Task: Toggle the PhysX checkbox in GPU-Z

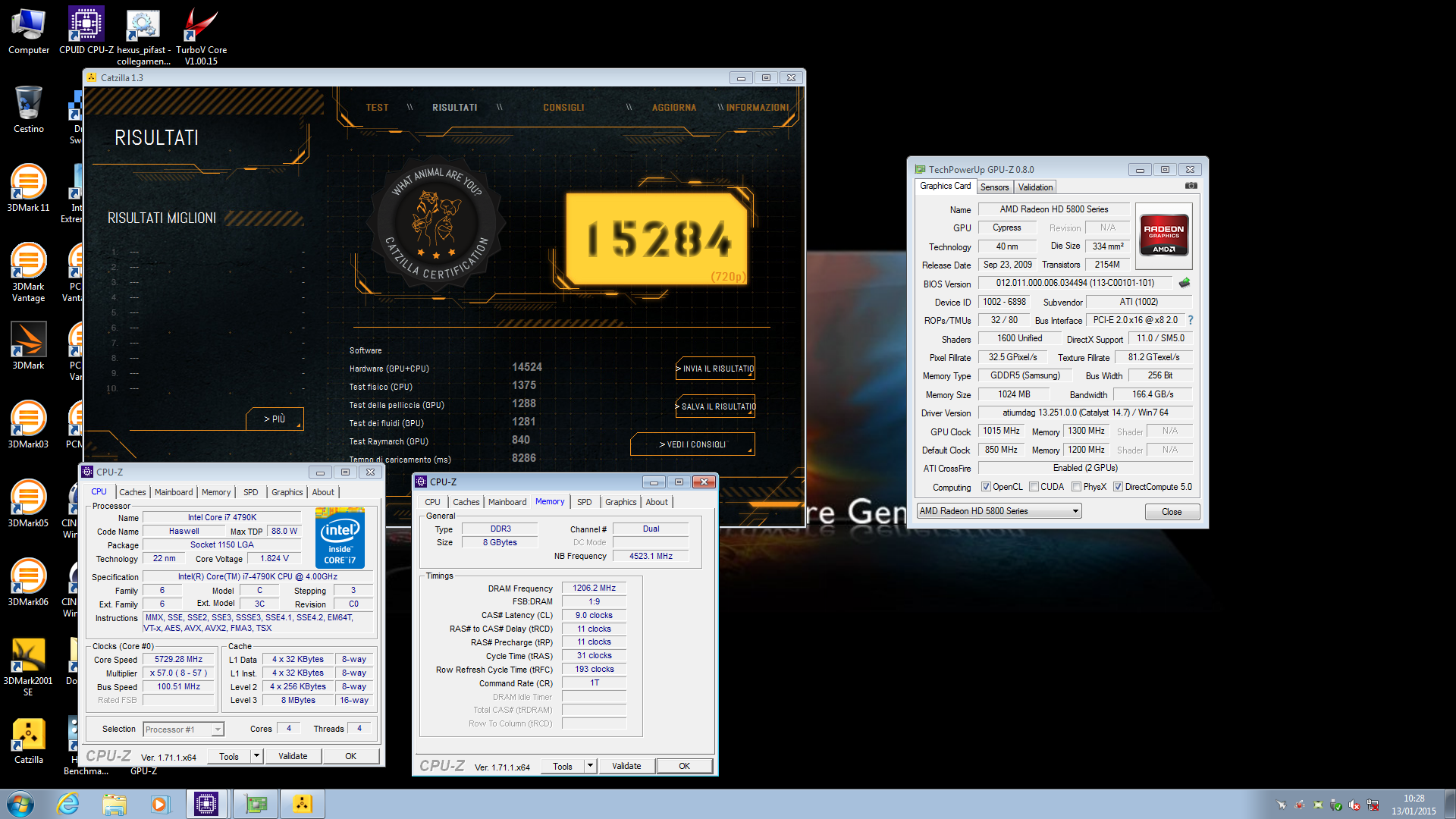Action: point(1076,487)
